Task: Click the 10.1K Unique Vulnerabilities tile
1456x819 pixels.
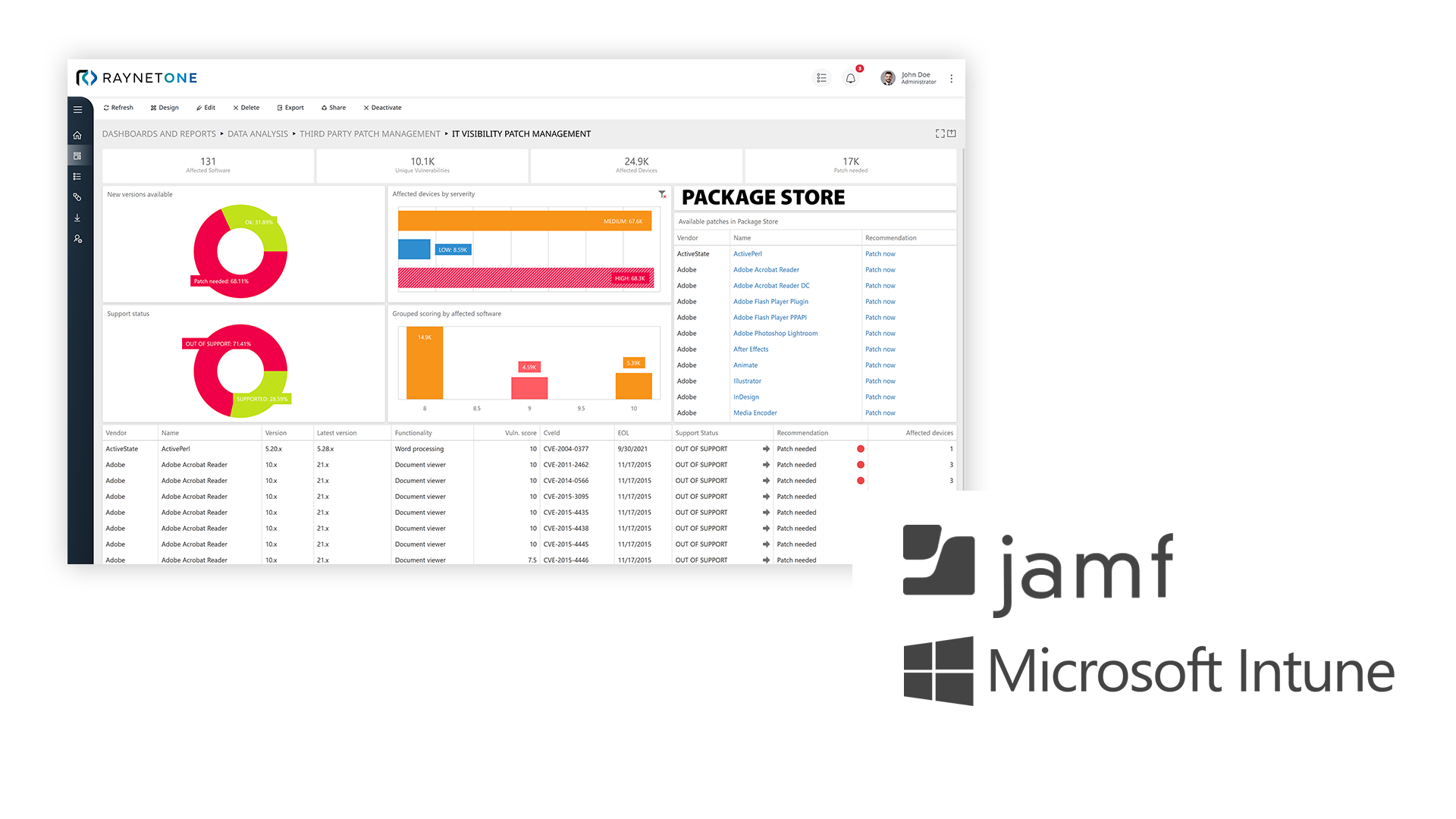Action: pyautogui.click(x=422, y=165)
